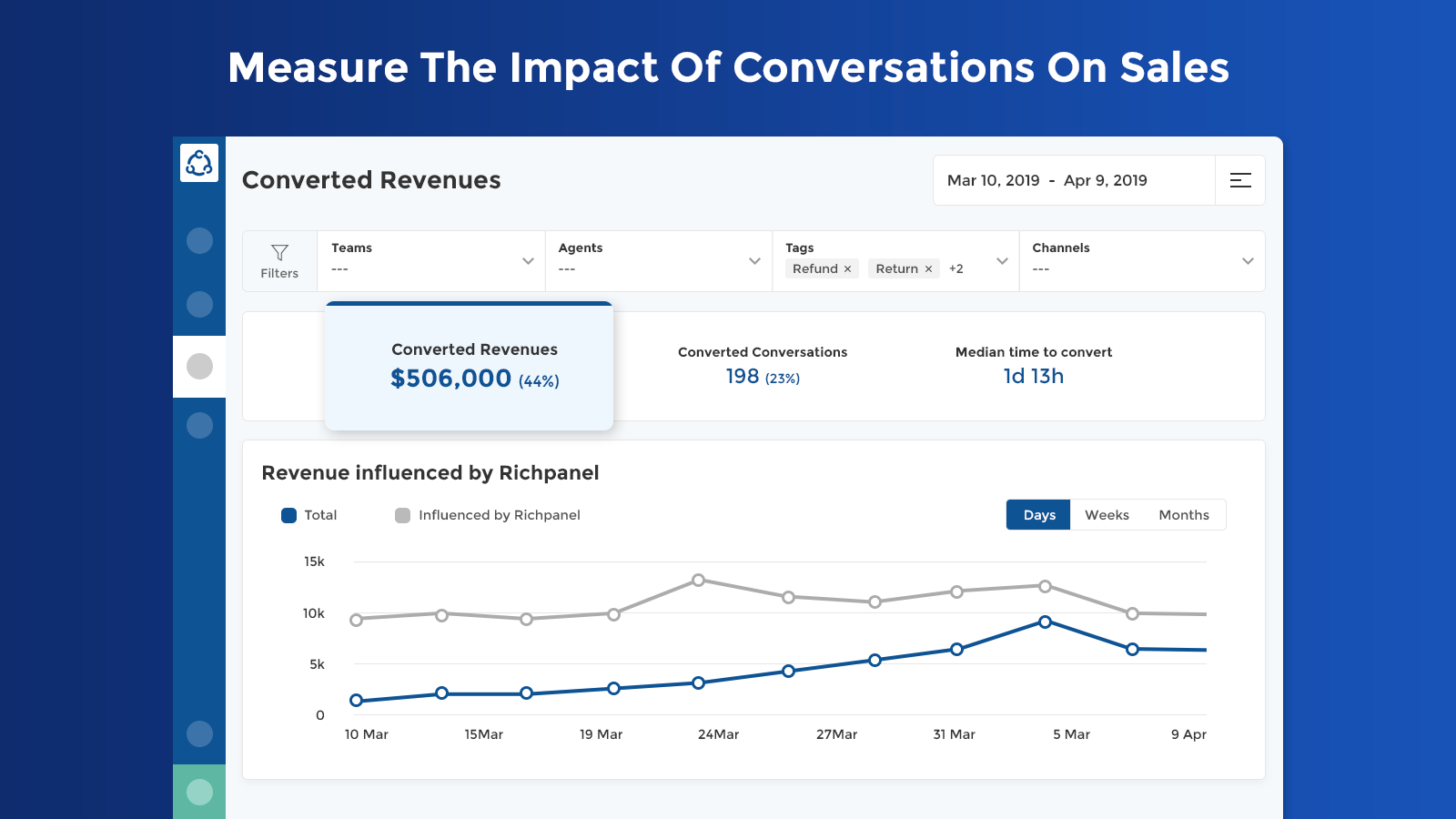Select the white highlighted sidebar circle icon

pos(199,367)
